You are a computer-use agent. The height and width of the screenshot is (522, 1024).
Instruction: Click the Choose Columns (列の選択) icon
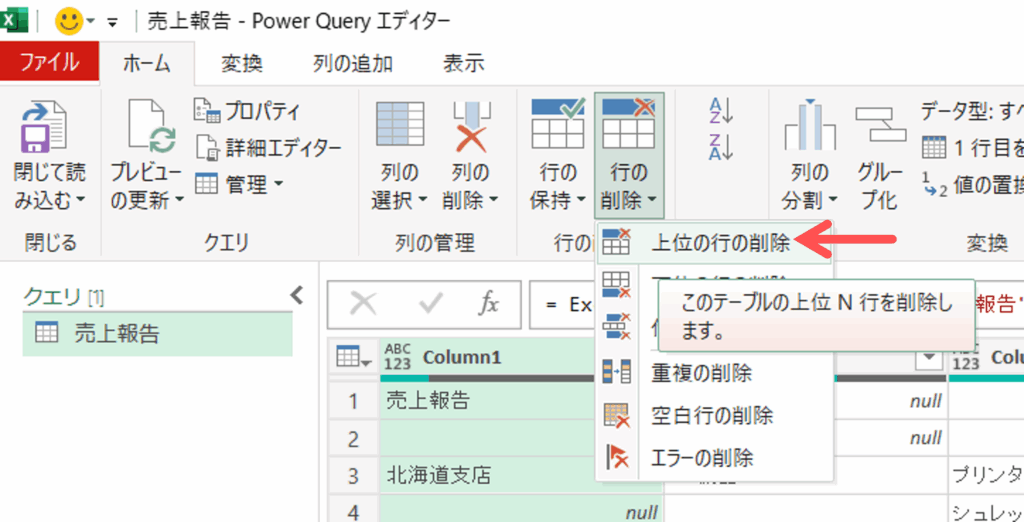(399, 128)
